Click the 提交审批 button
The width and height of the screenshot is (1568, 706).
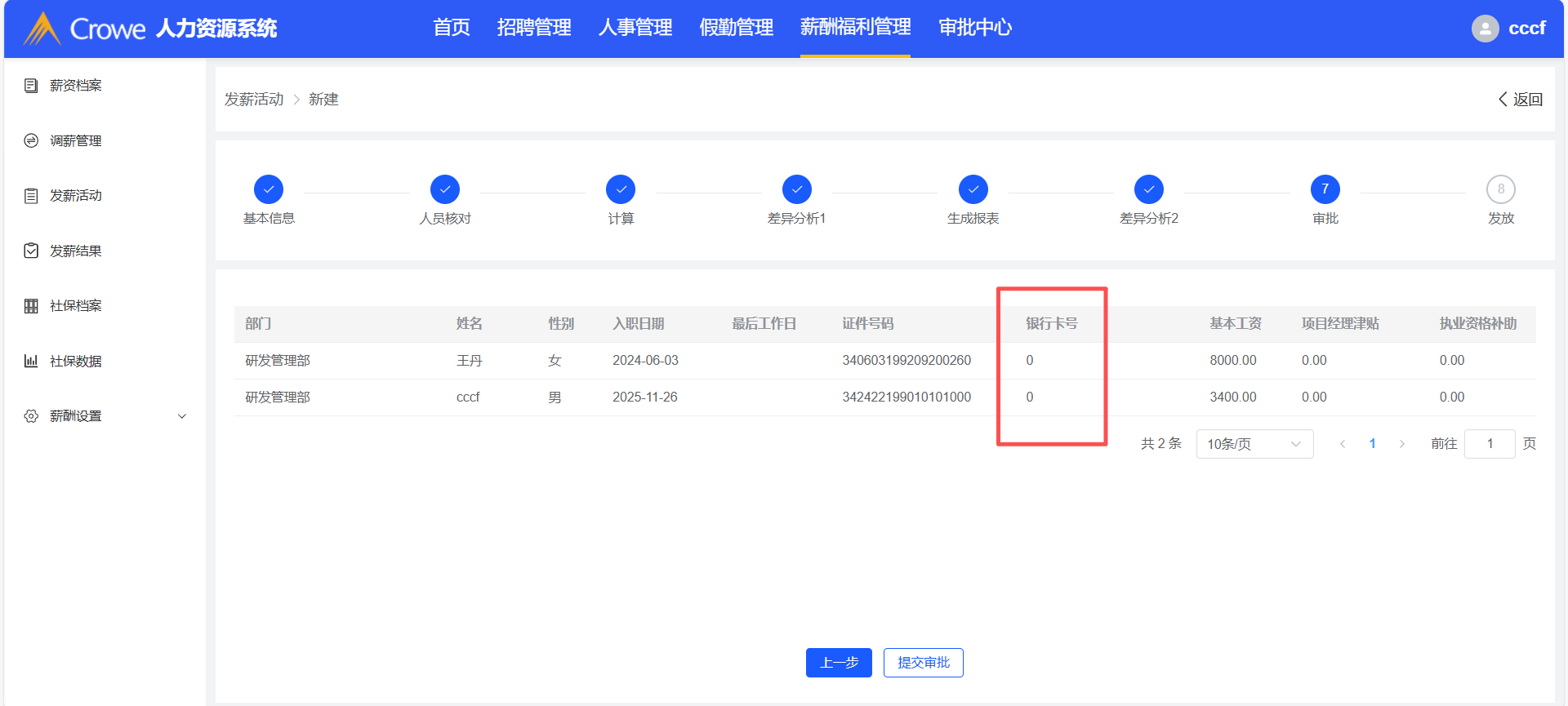(924, 663)
